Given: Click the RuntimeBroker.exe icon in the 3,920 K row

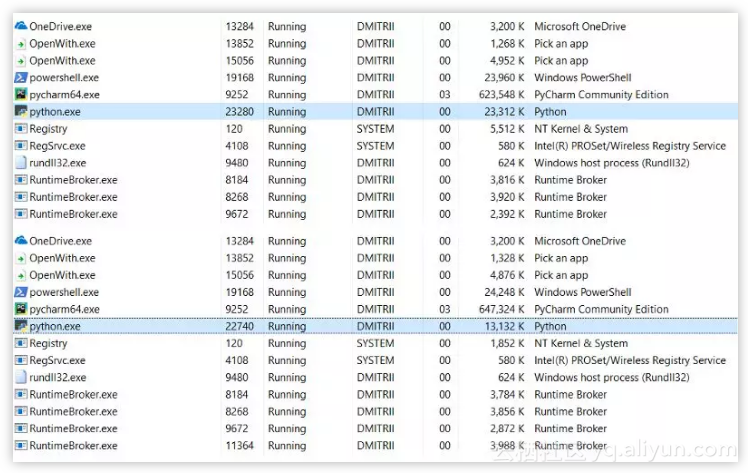Looking at the screenshot, I should [x=21, y=197].
